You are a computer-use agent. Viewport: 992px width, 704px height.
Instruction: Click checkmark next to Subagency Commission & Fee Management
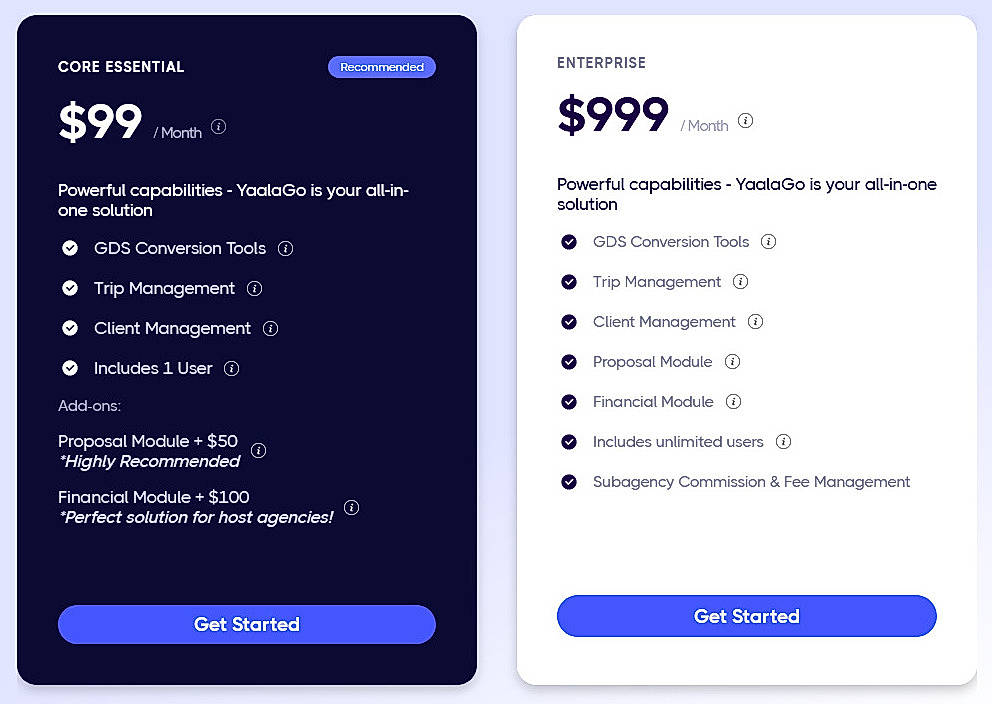[x=569, y=482]
